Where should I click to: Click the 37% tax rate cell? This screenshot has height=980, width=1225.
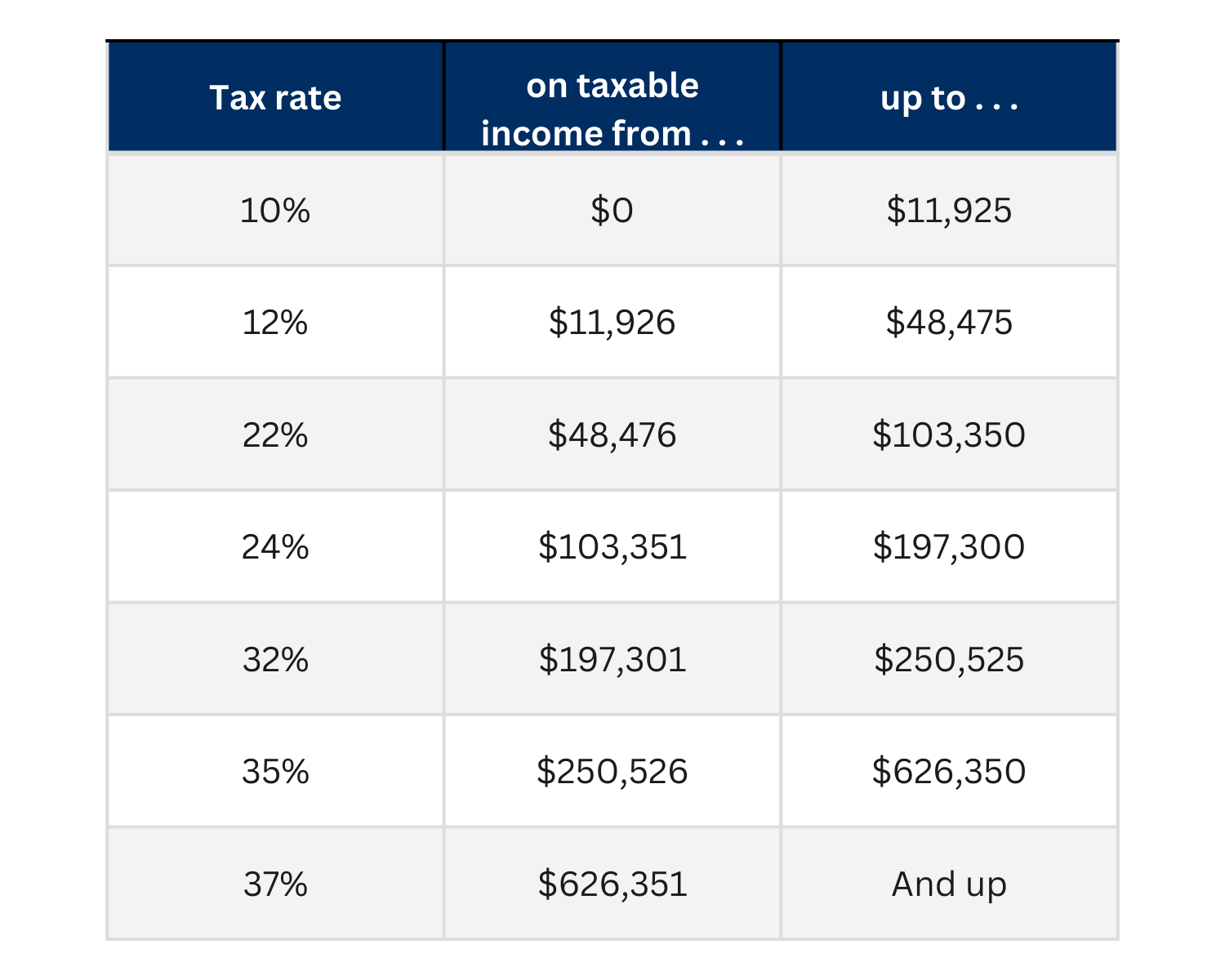point(275,884)
